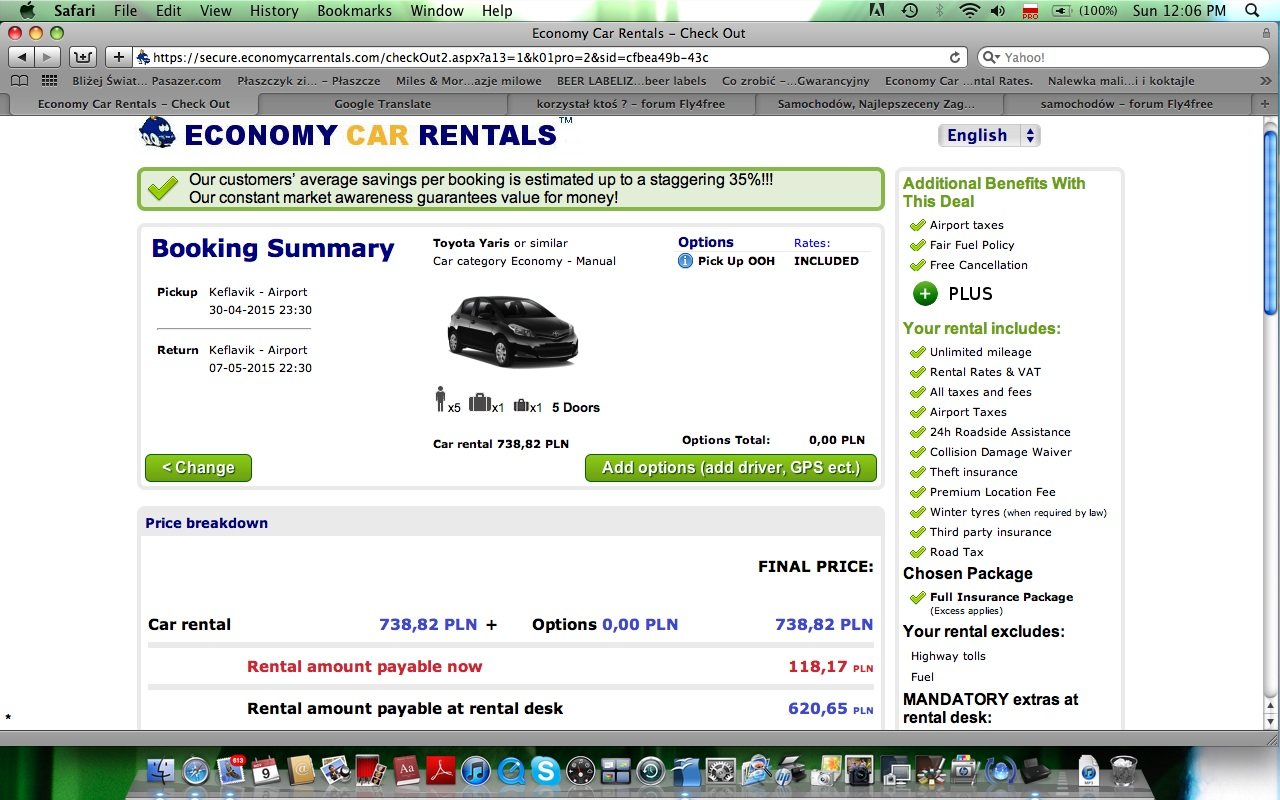This screenshot has height=800, width=1280.
Task: Click the page vertical scrollbar
Action: coord(1271,420)
